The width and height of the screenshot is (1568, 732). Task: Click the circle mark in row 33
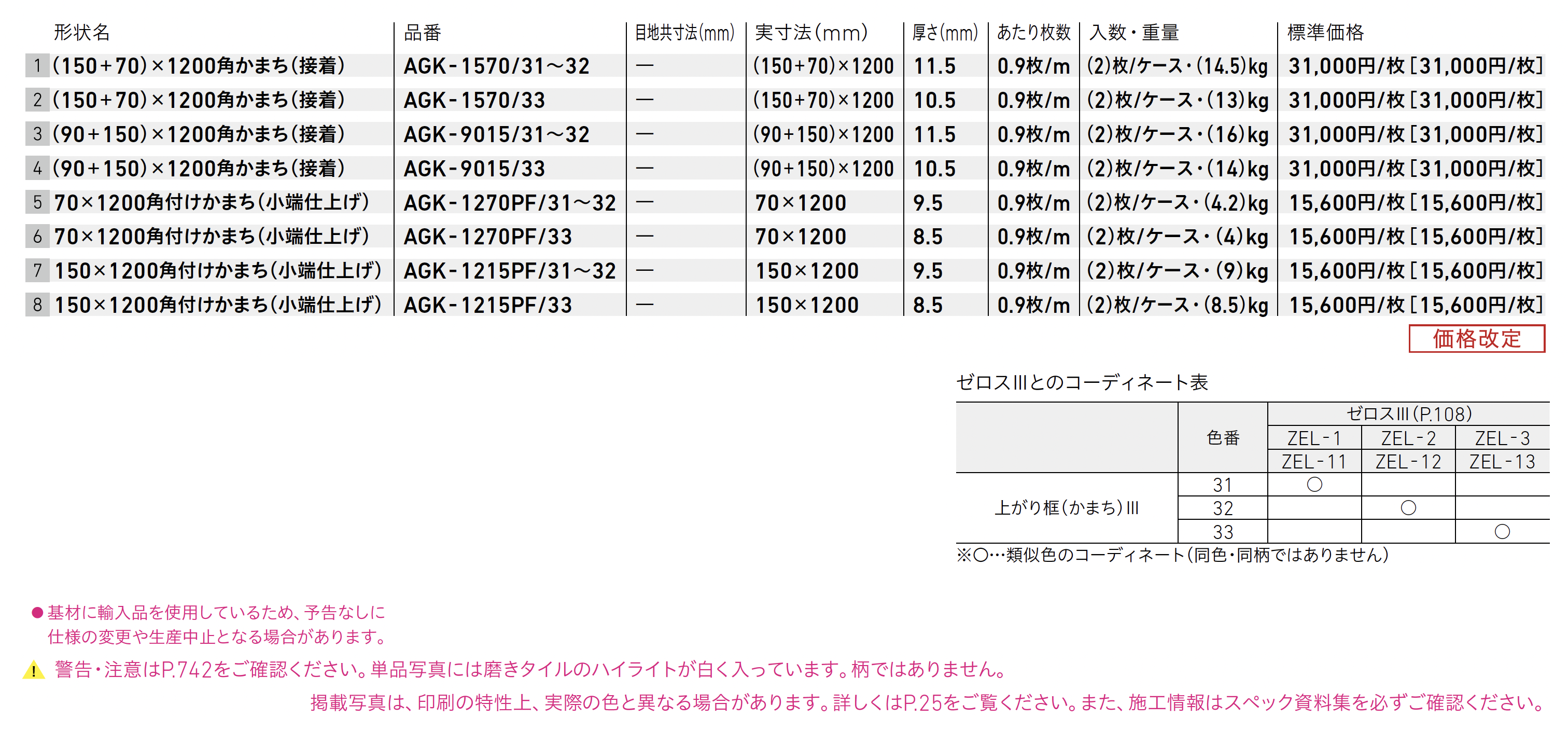pyautogui.click(x=1502, y=532)
